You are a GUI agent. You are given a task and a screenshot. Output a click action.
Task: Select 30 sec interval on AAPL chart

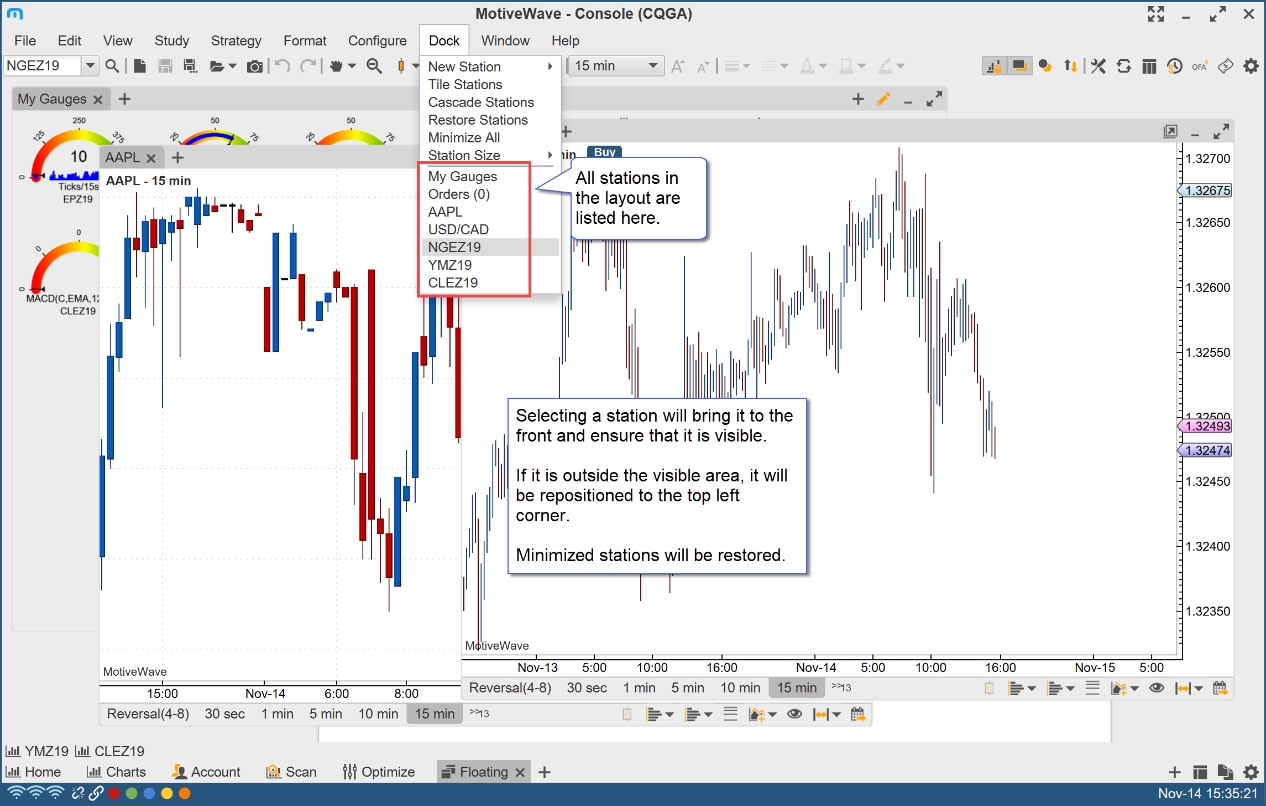pyautogui.click(x=225, y=714)
